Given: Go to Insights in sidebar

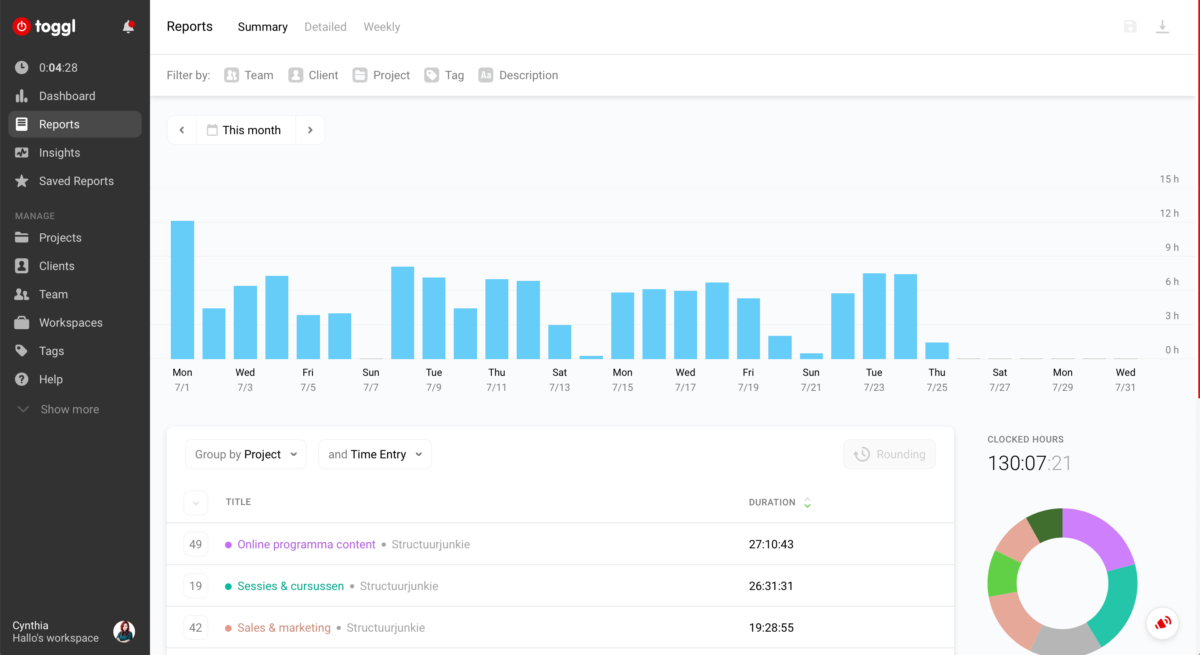Looking at the screenshot, I should click(x=59, y=153).
